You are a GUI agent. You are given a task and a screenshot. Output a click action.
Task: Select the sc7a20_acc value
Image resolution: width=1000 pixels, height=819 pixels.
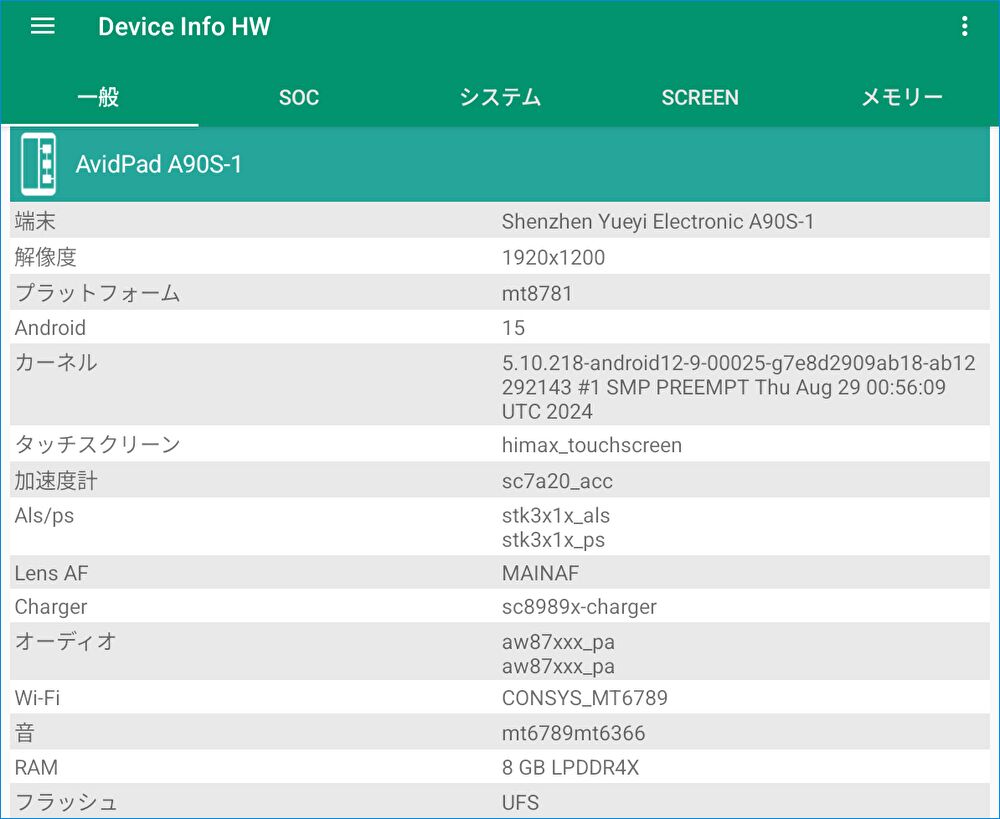coord(557,481)
